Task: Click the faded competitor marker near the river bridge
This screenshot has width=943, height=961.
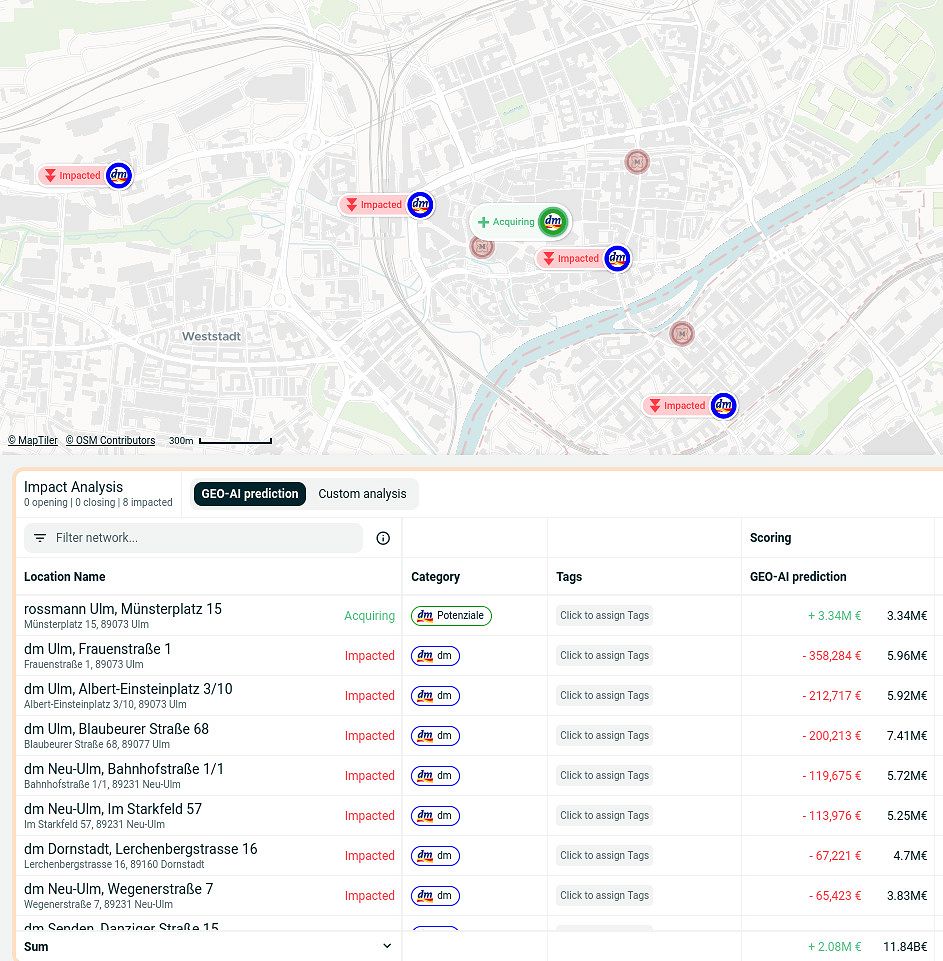Action: point(681,334)
